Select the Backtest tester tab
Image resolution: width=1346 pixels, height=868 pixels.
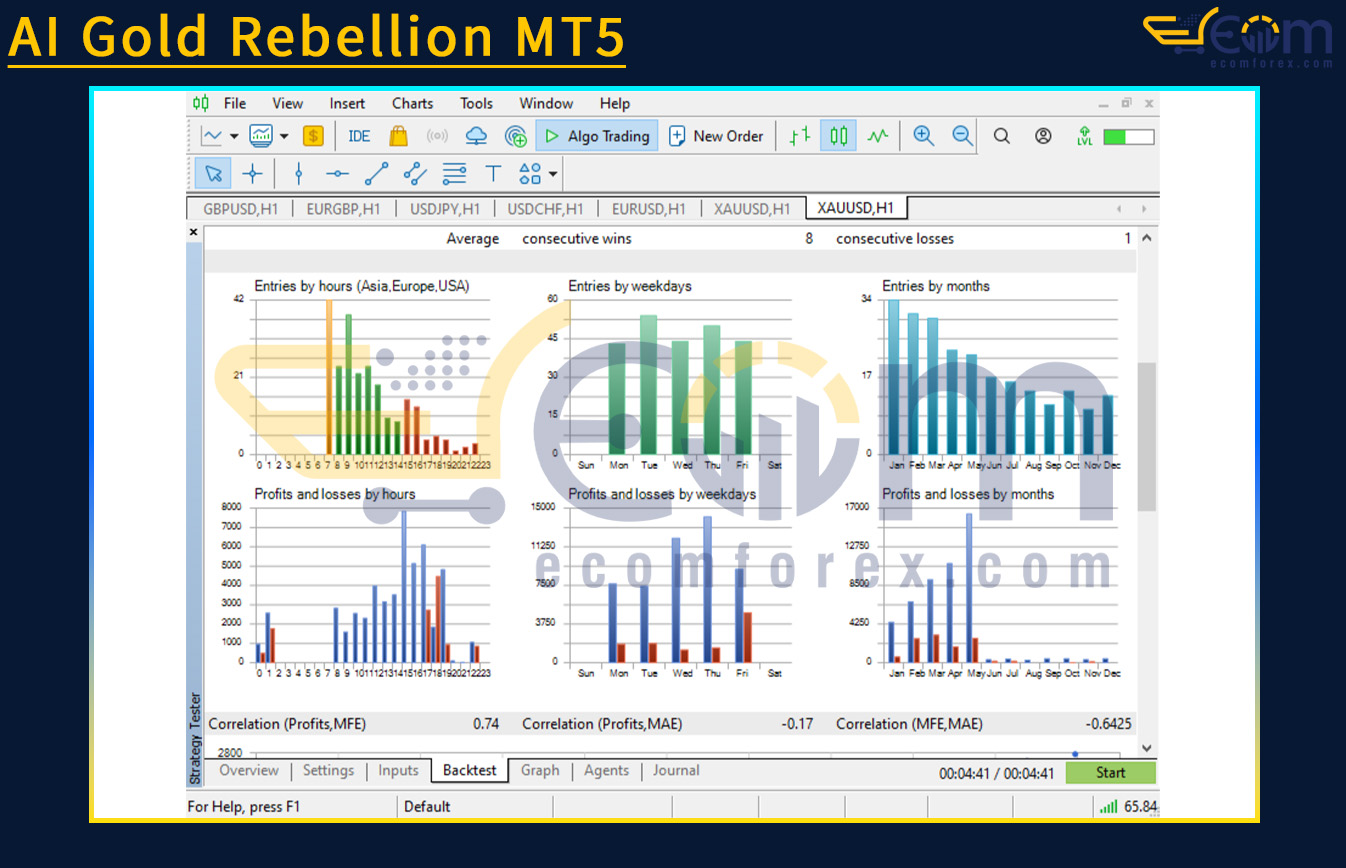point(469,770)
